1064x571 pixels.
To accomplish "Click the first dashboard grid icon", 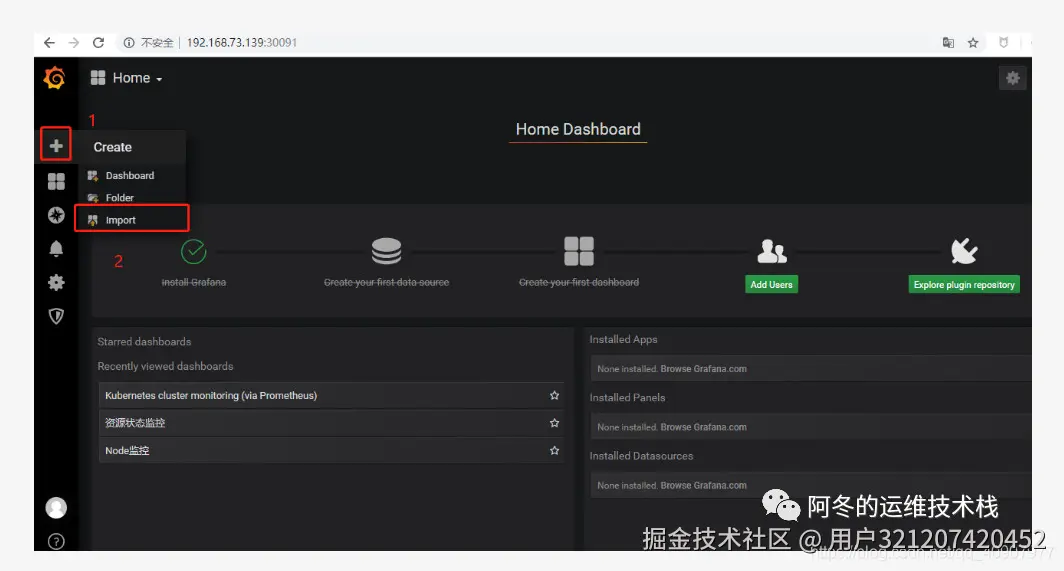I will point(579,251).
